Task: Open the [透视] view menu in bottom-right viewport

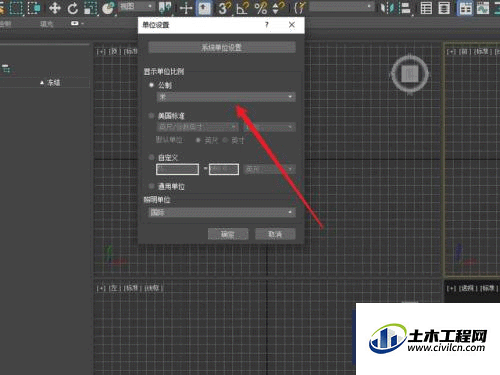Action: (x=467, y=288)
